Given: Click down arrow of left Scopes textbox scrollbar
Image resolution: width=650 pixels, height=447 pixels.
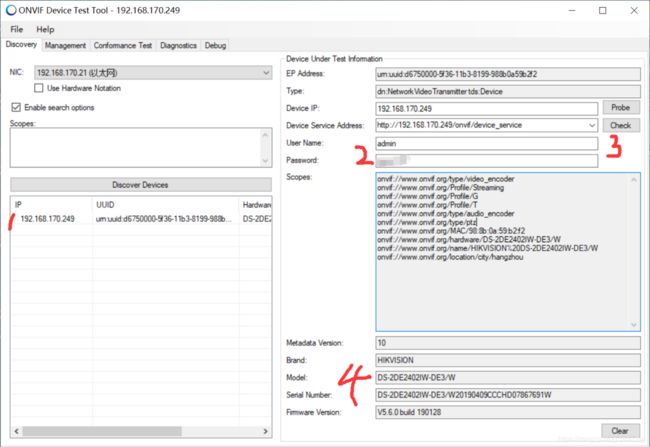Looking at the screenshot, I should tap(266, 161).
